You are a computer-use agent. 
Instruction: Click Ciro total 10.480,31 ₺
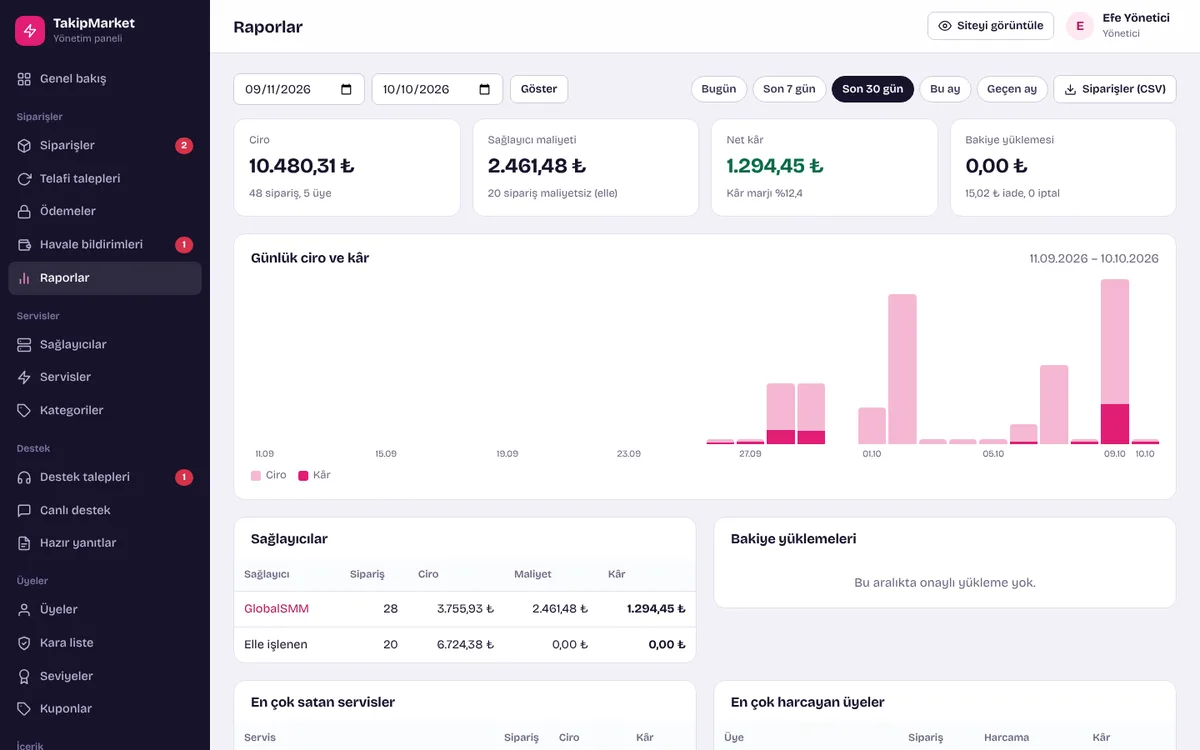(x=302, y=166)
